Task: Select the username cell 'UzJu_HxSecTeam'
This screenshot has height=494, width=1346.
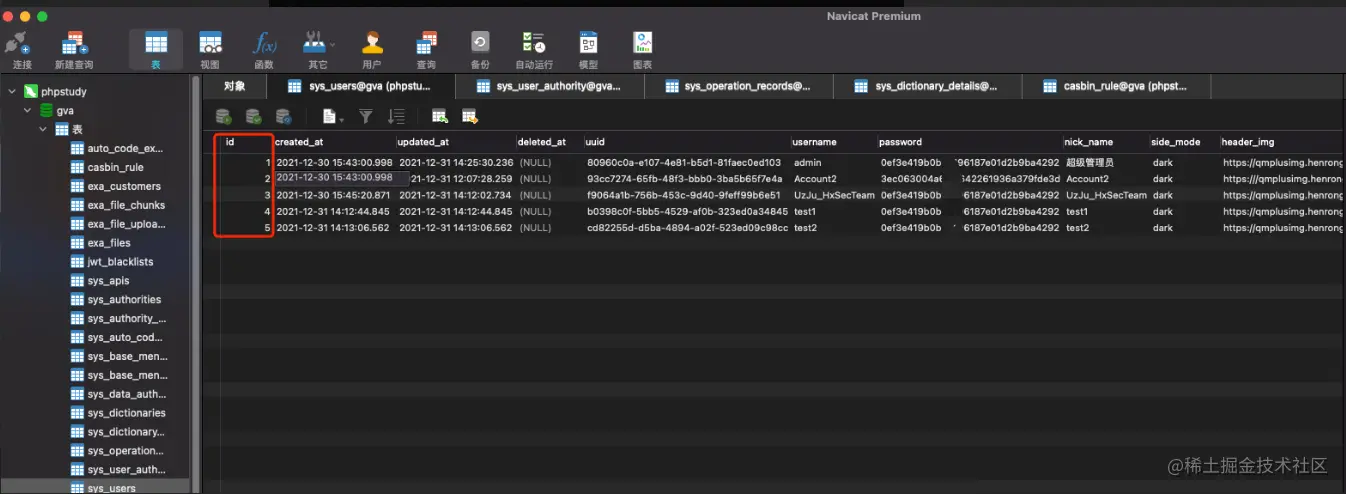Action: click(x=834, y=195)
